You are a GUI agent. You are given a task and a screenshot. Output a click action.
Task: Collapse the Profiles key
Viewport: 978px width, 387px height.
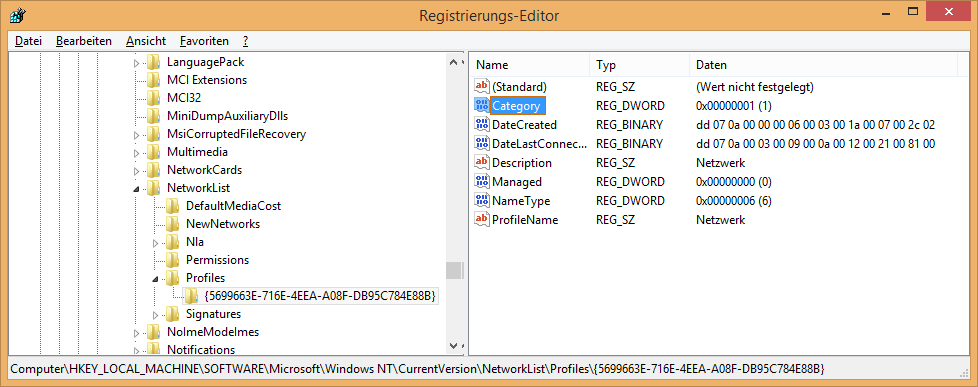point(156,278)
